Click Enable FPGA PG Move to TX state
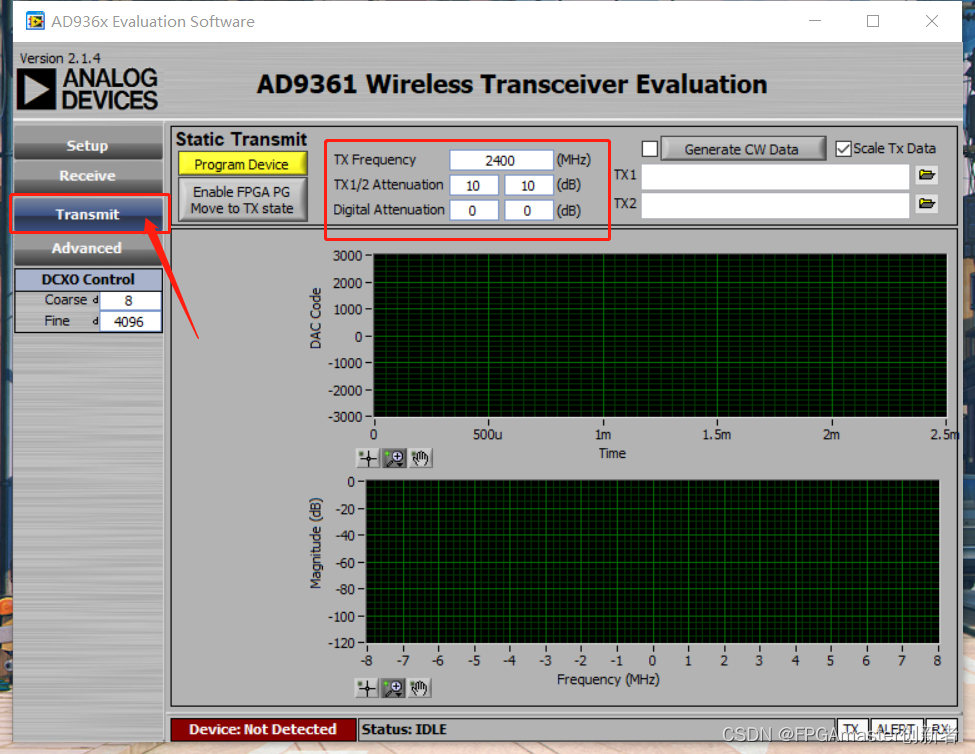975x754 pixels. [243, 200]
